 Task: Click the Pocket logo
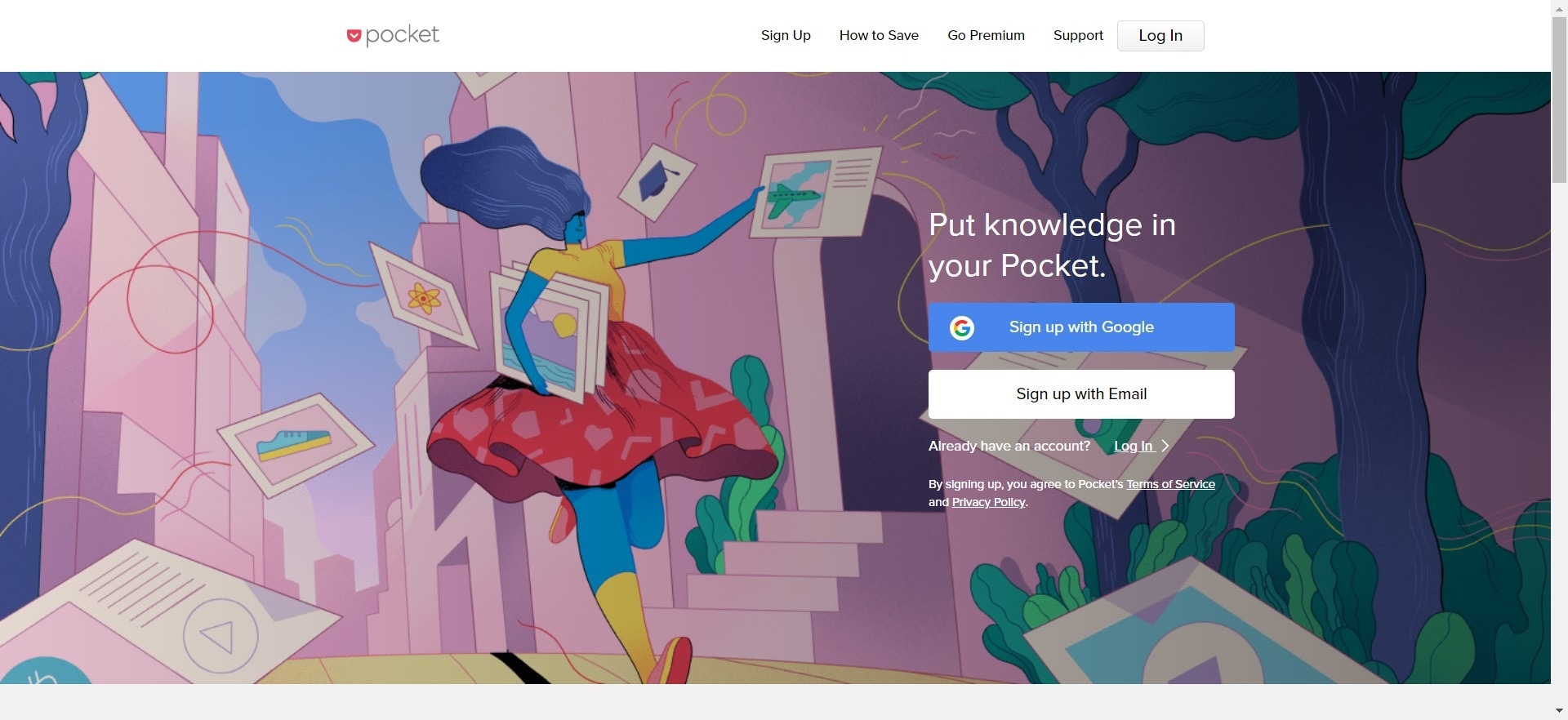tap(393, 35)
